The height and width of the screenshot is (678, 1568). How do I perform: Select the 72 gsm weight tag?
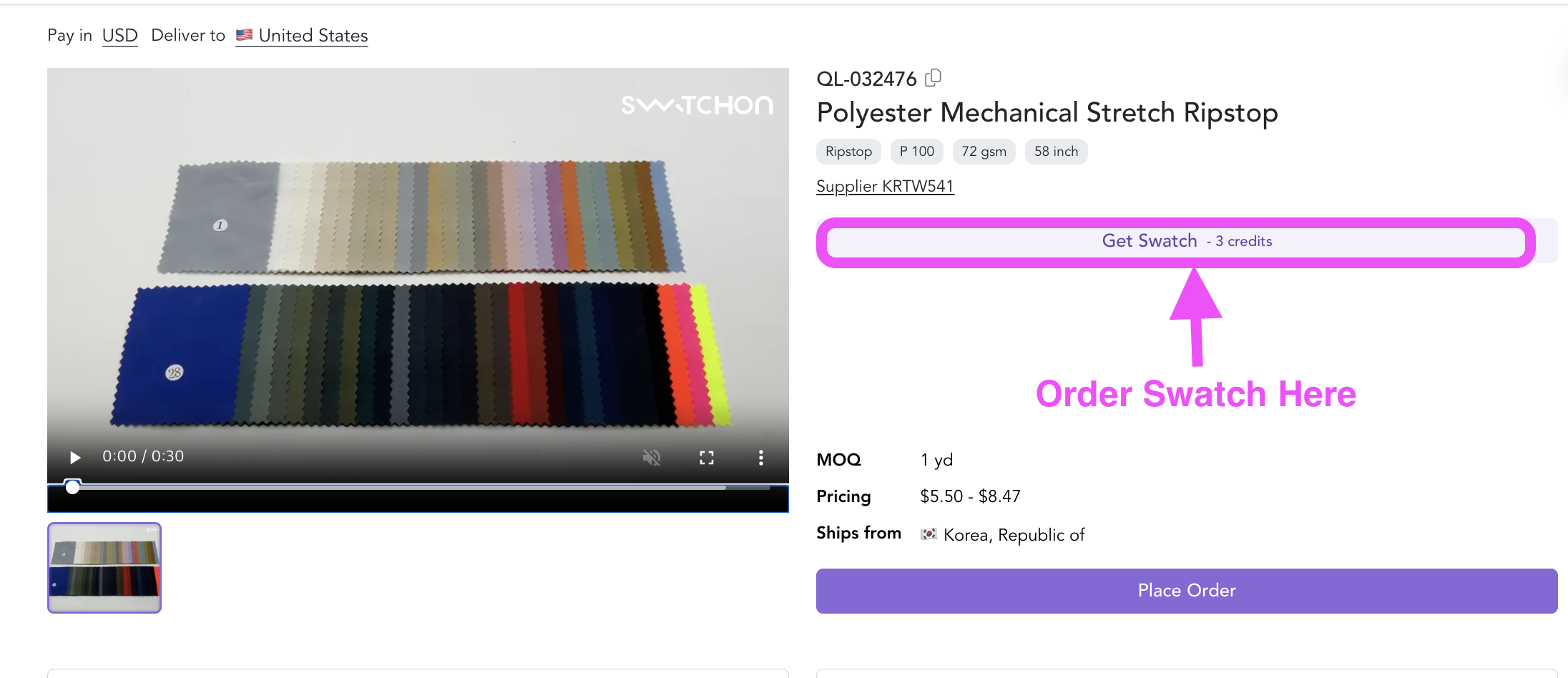[984, 152]
